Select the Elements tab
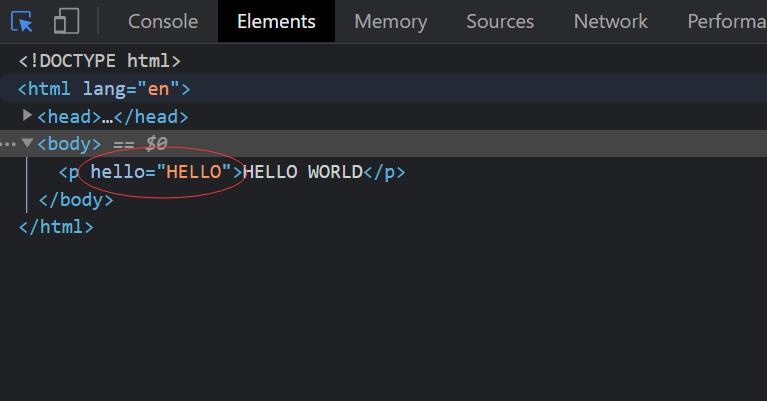Screen dimensions: 767x401 tap(276, 21)
